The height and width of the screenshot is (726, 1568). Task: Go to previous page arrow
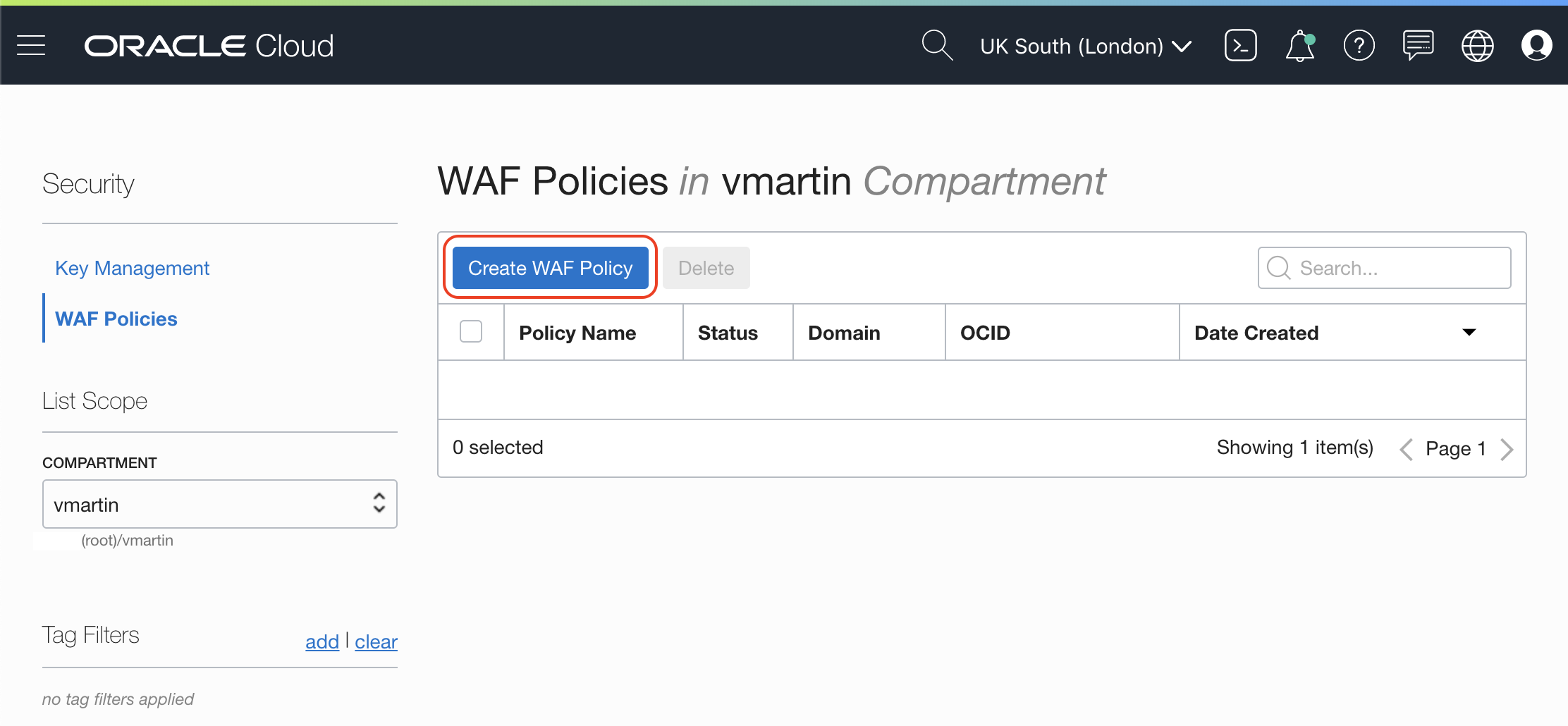[x=1406, y=449]
